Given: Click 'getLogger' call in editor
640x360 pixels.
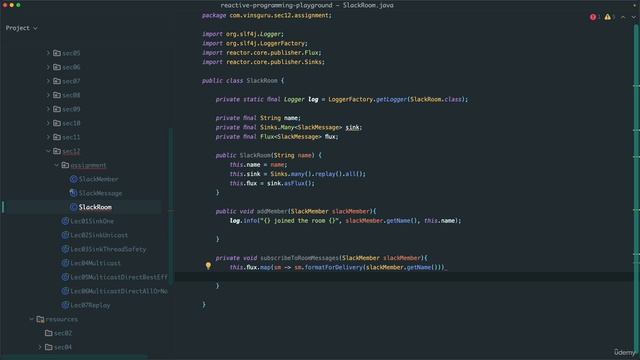Looking at the screenshot, I should [x=391, y=99].
